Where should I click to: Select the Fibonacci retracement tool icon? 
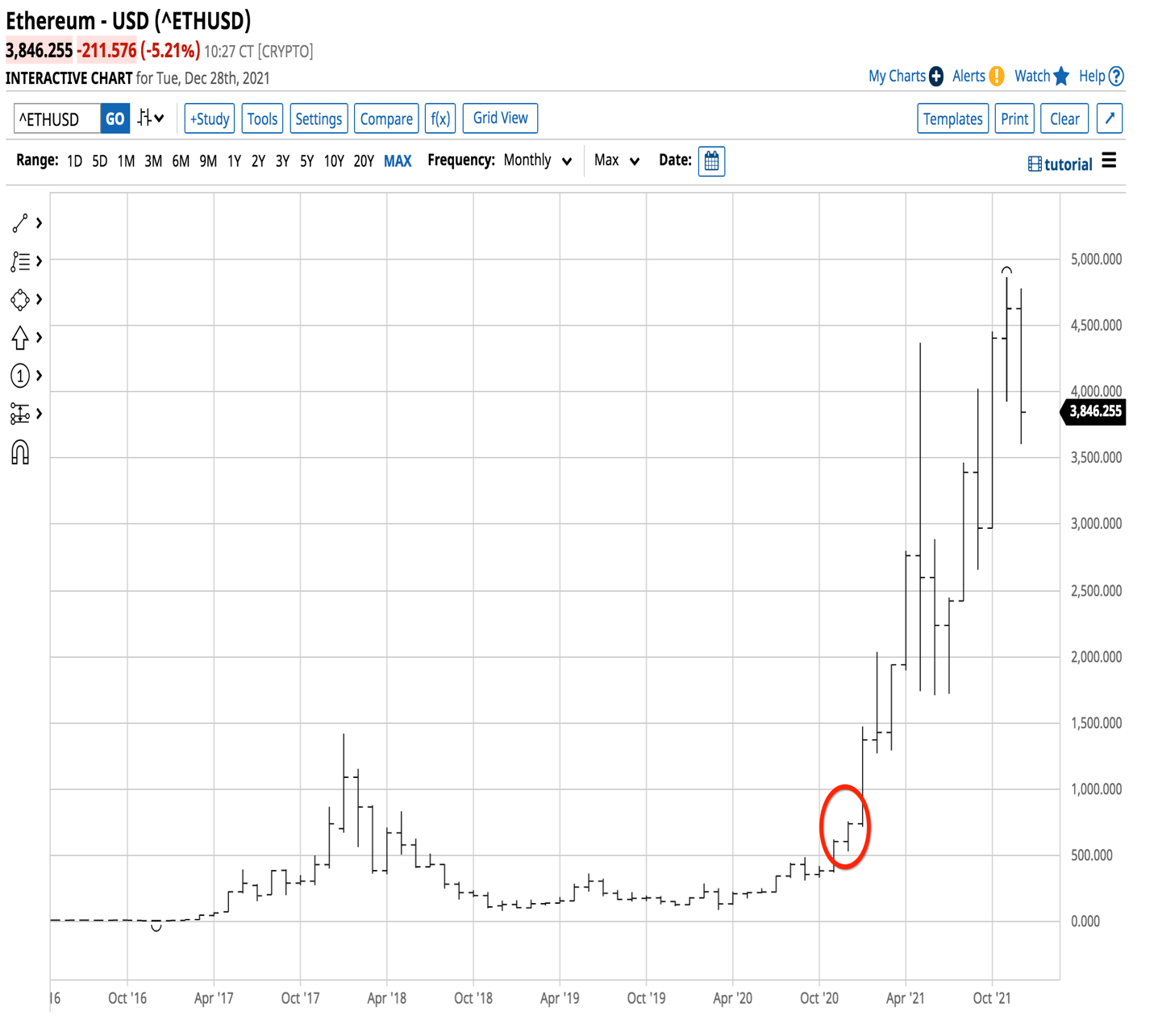[x=20, y=261]
